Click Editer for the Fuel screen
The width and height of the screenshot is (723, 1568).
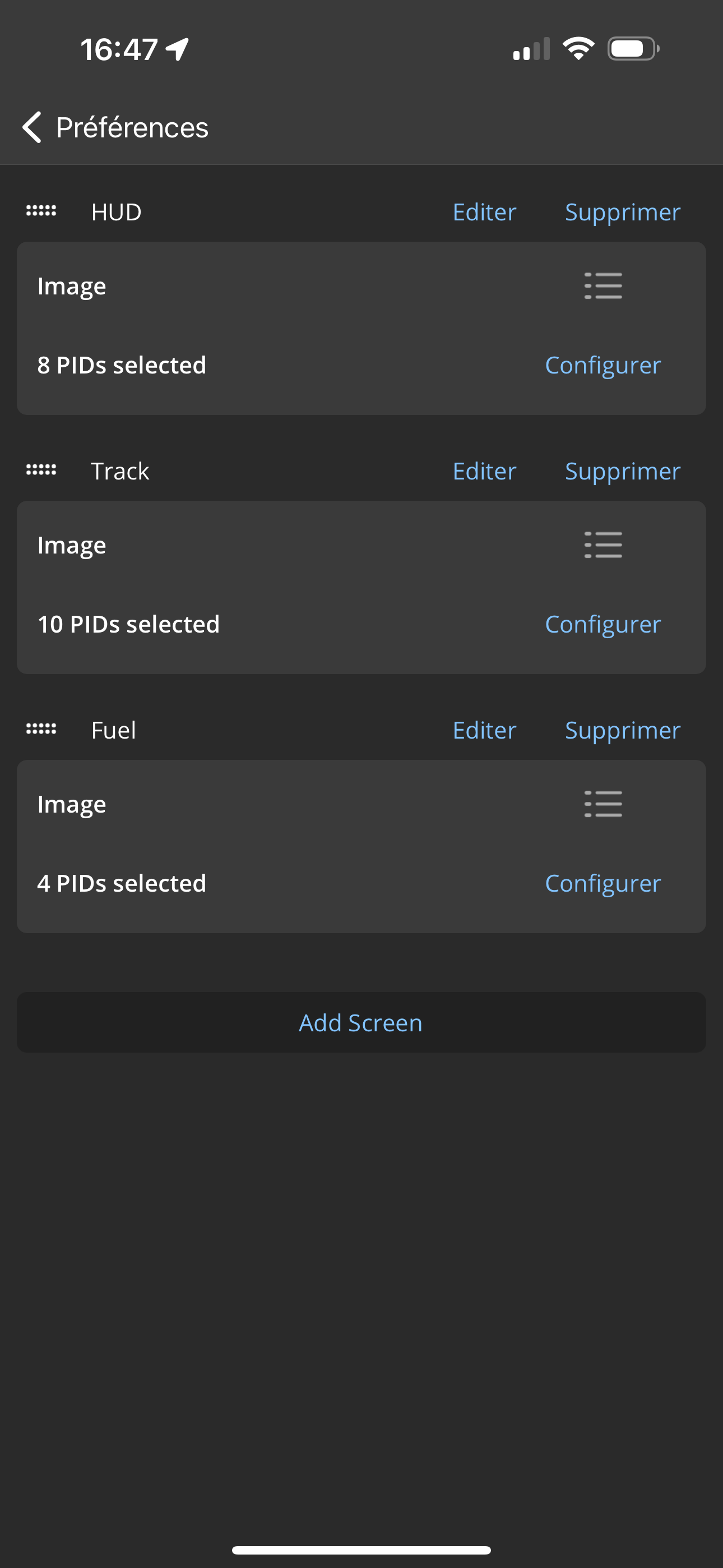click(484, 730)
